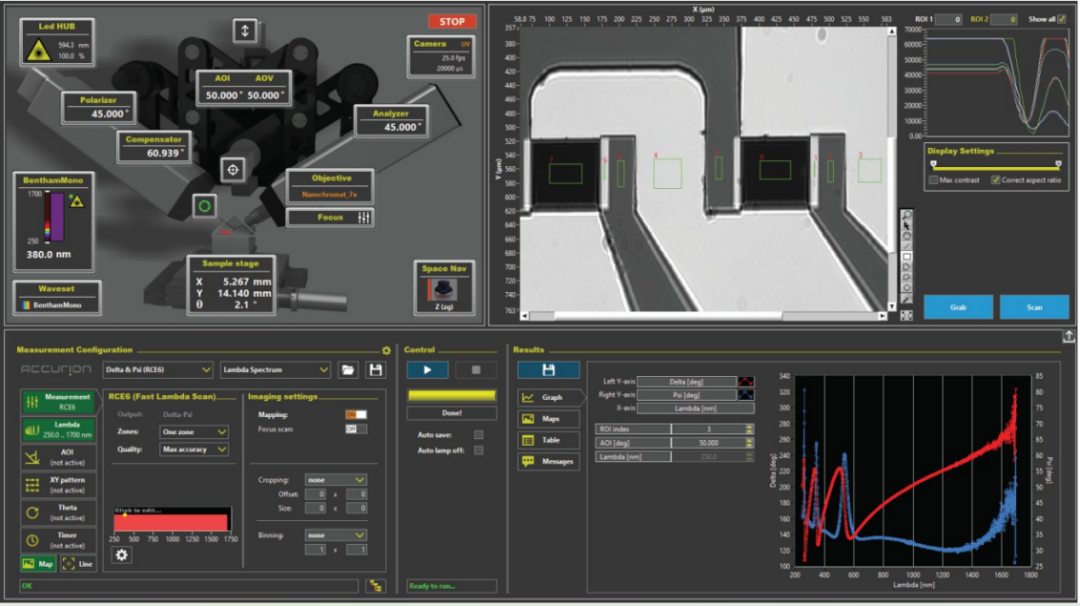
Task: Select the rectangle ROI tool in image toolbar
Action: pyautogui.click(x=906, y=257)
